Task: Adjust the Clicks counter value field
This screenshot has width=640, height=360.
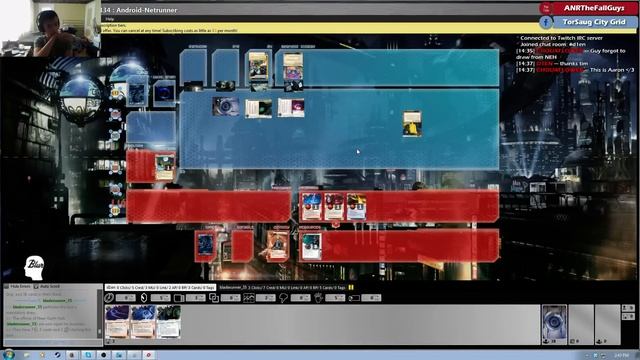Action: point(125,298)
